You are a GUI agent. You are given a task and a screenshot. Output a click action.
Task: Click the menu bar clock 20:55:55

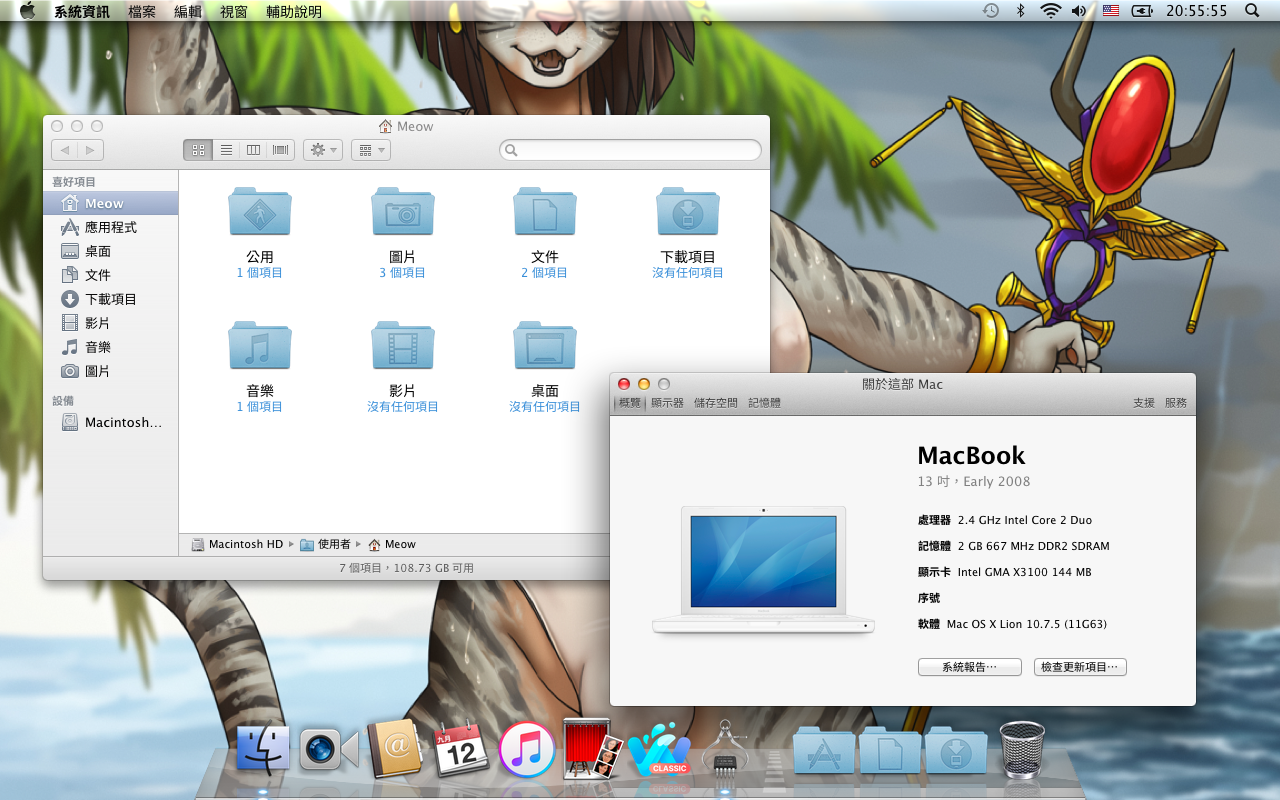(x=1196, y=11)
